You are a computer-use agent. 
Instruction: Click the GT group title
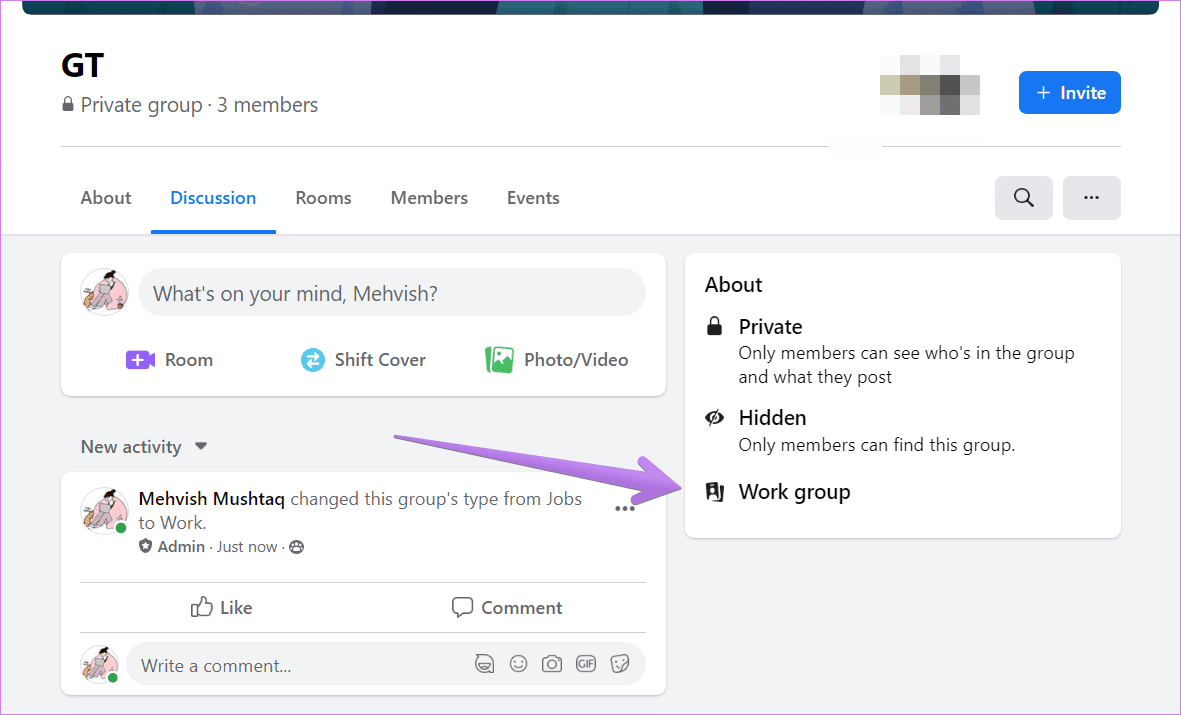82,66
